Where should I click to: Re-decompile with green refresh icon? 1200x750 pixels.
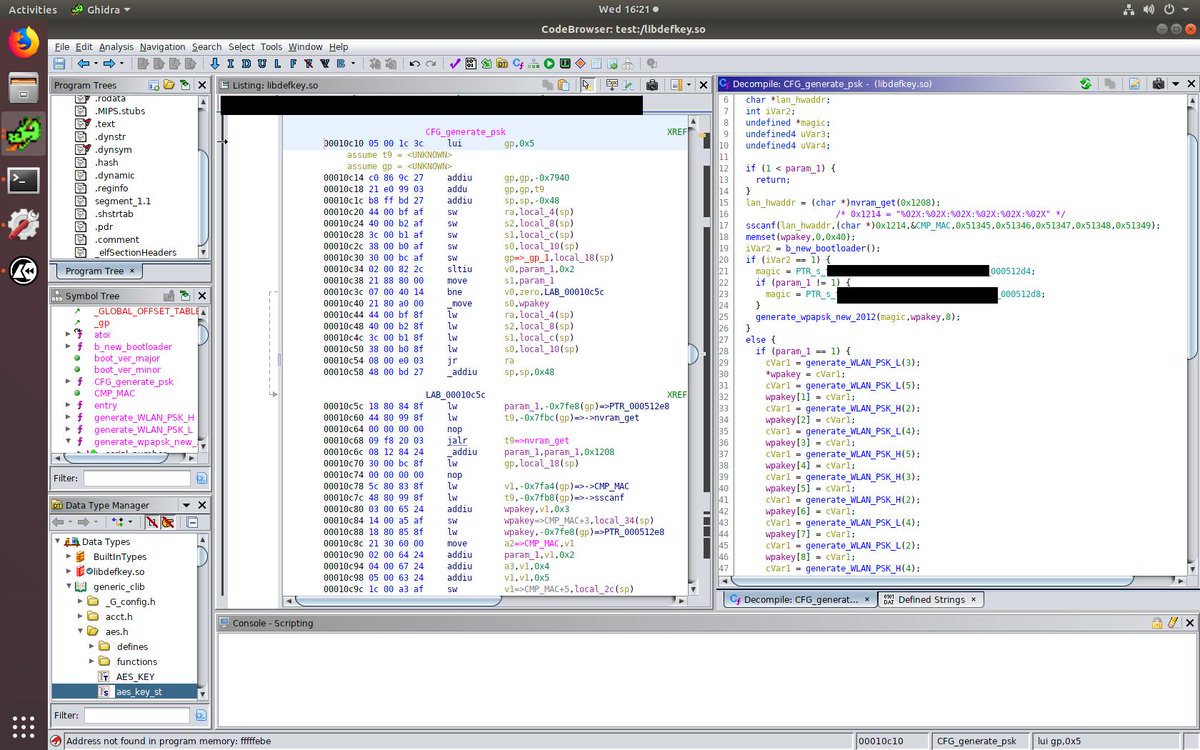pos(1085,86)
